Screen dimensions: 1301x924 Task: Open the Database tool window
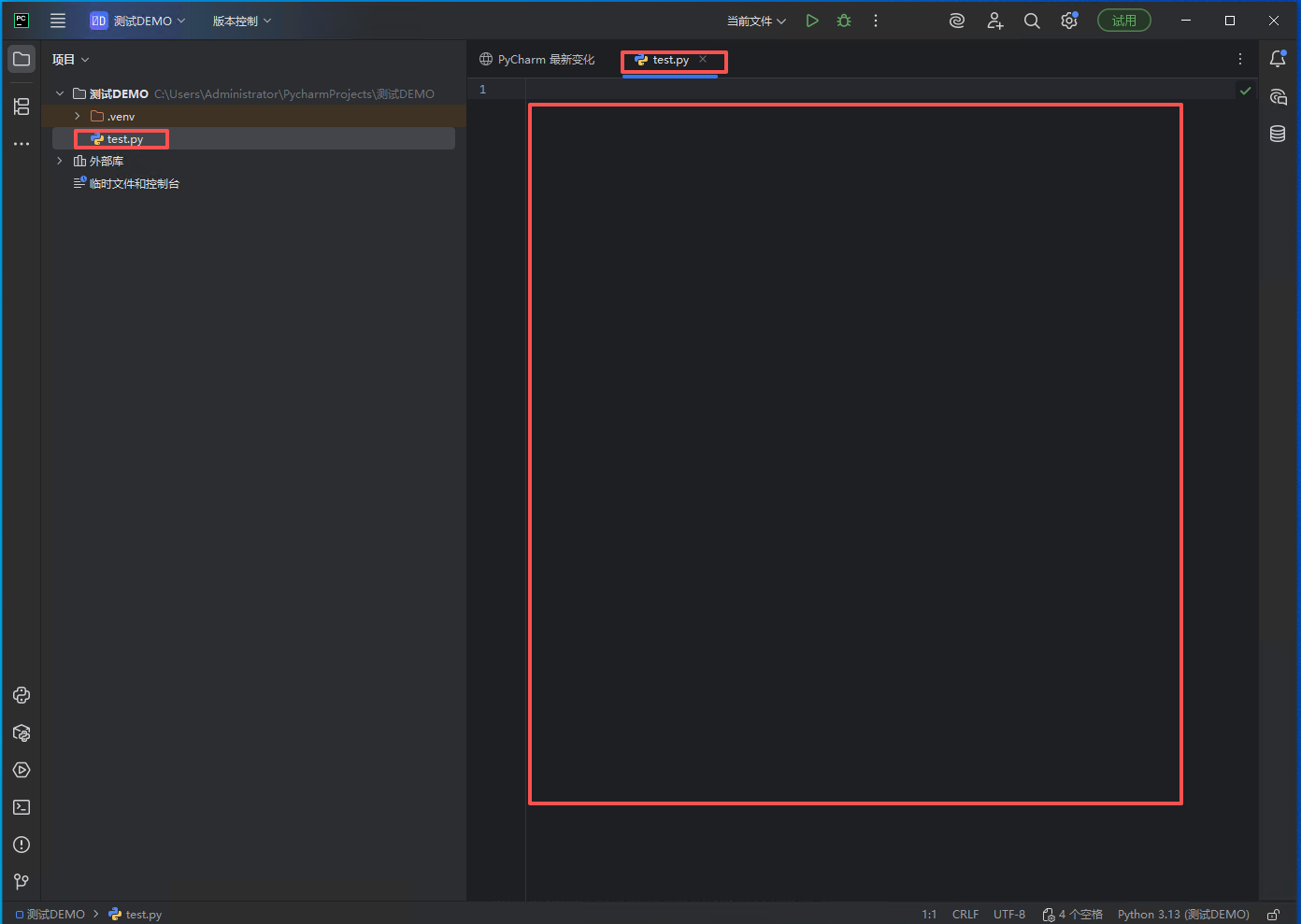(1278, 134)
